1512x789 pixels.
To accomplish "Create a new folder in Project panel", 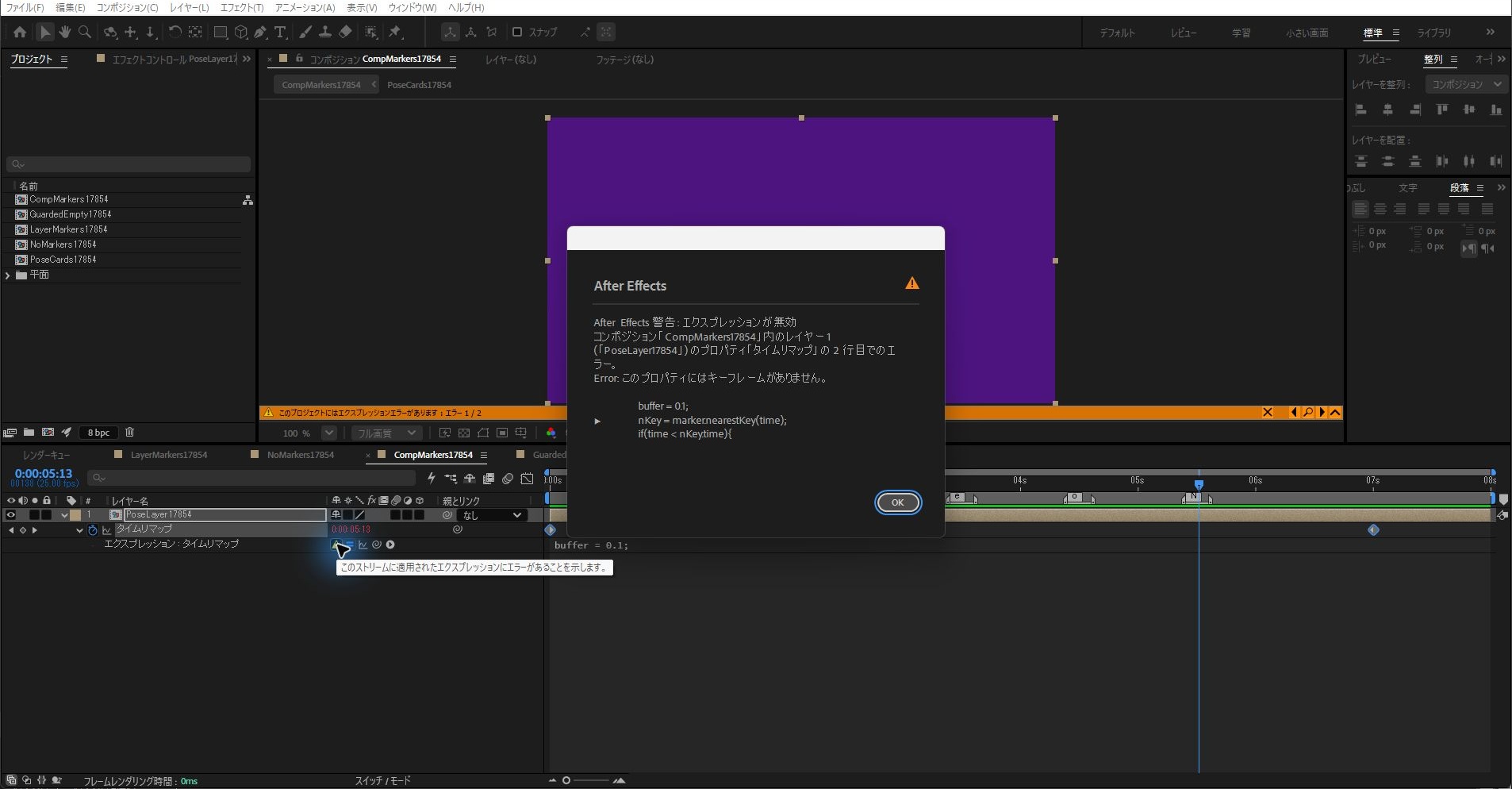I will pyautogui.click(x=29, y=433).
